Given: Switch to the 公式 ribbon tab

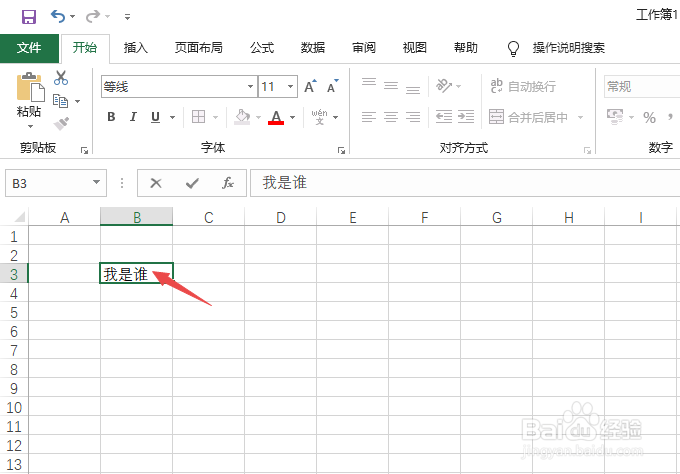Looking at the screenshot, I should click(x=262, y=48).
